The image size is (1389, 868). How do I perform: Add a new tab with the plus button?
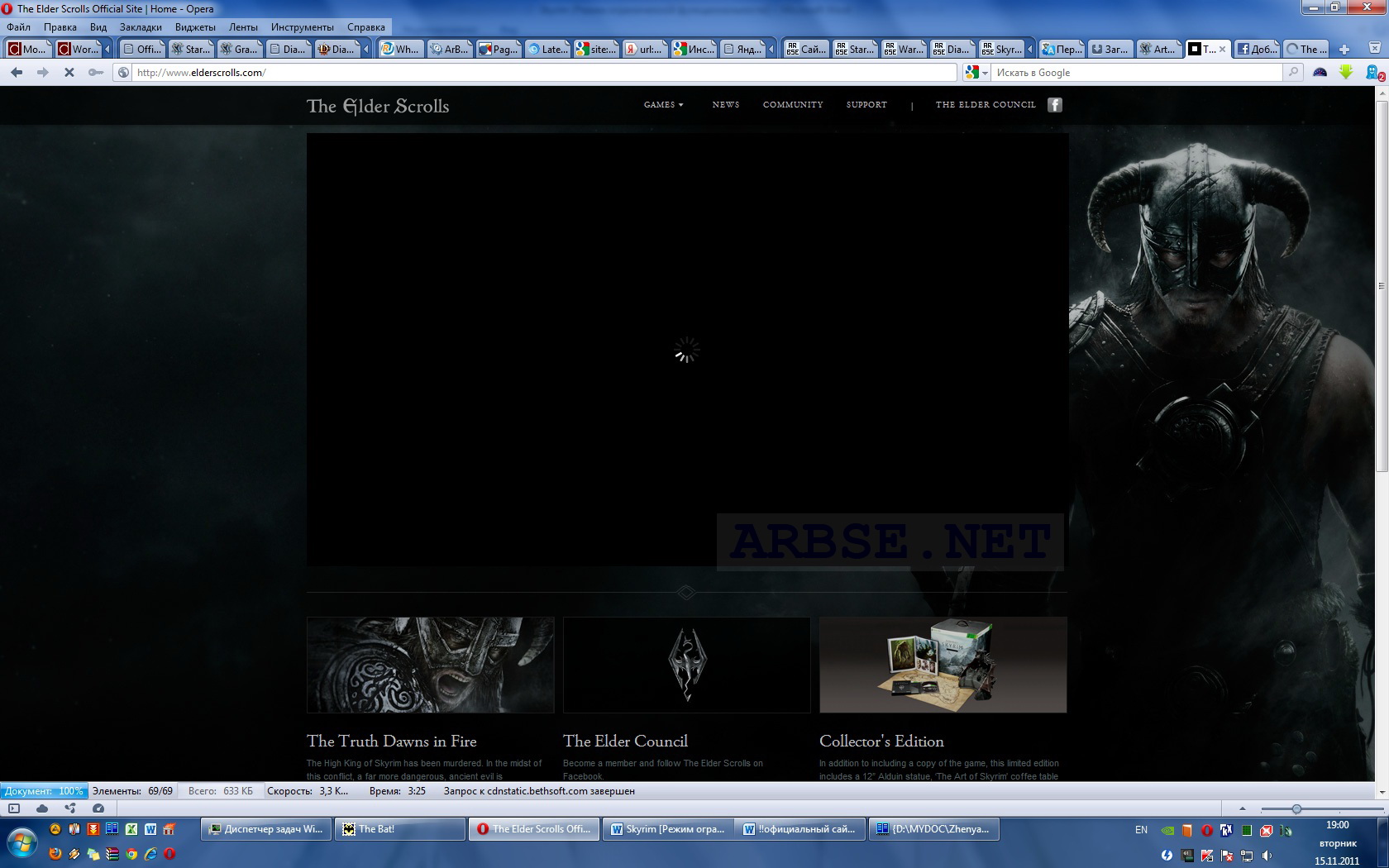point(1344,50)
